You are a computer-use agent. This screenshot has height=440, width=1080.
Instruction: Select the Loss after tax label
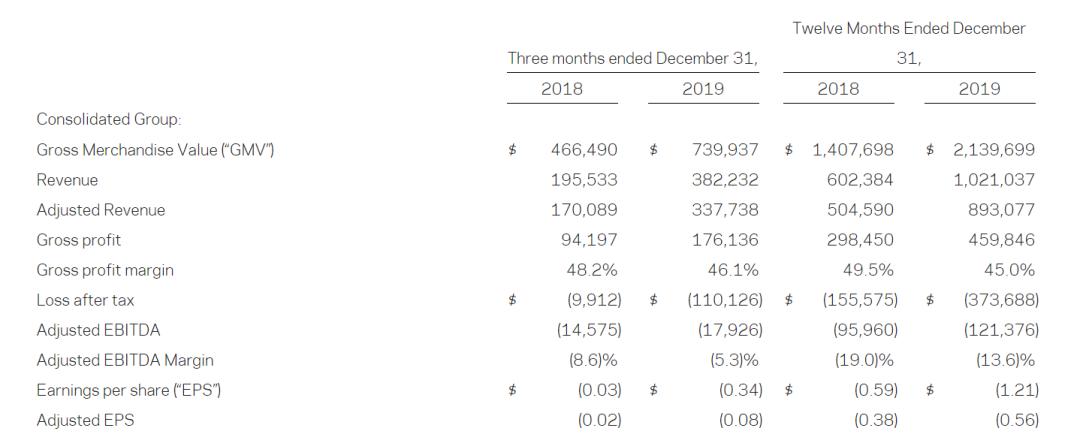point(85,300)
